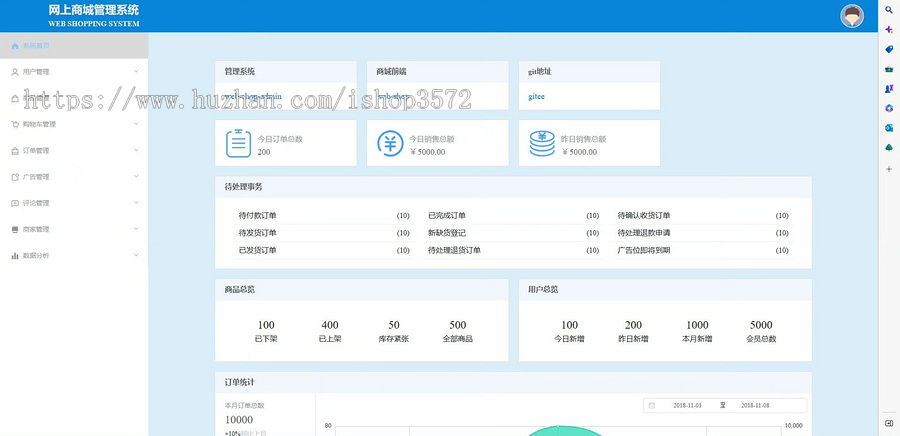Click the 已发货订单 row
The image size is (900, 436).
tap(324, 250)
